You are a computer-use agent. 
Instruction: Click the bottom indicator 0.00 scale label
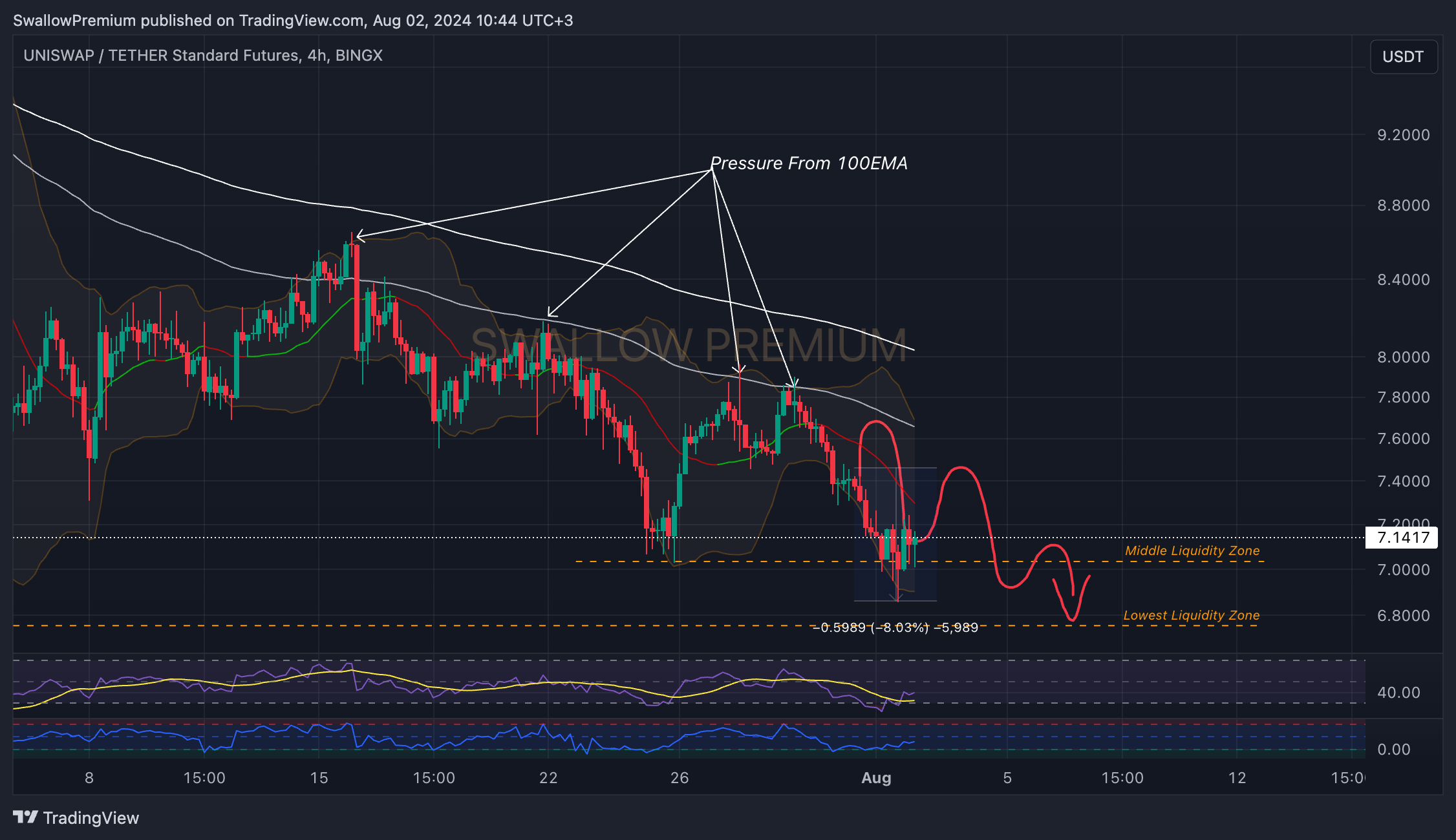tap(1394, 750)
